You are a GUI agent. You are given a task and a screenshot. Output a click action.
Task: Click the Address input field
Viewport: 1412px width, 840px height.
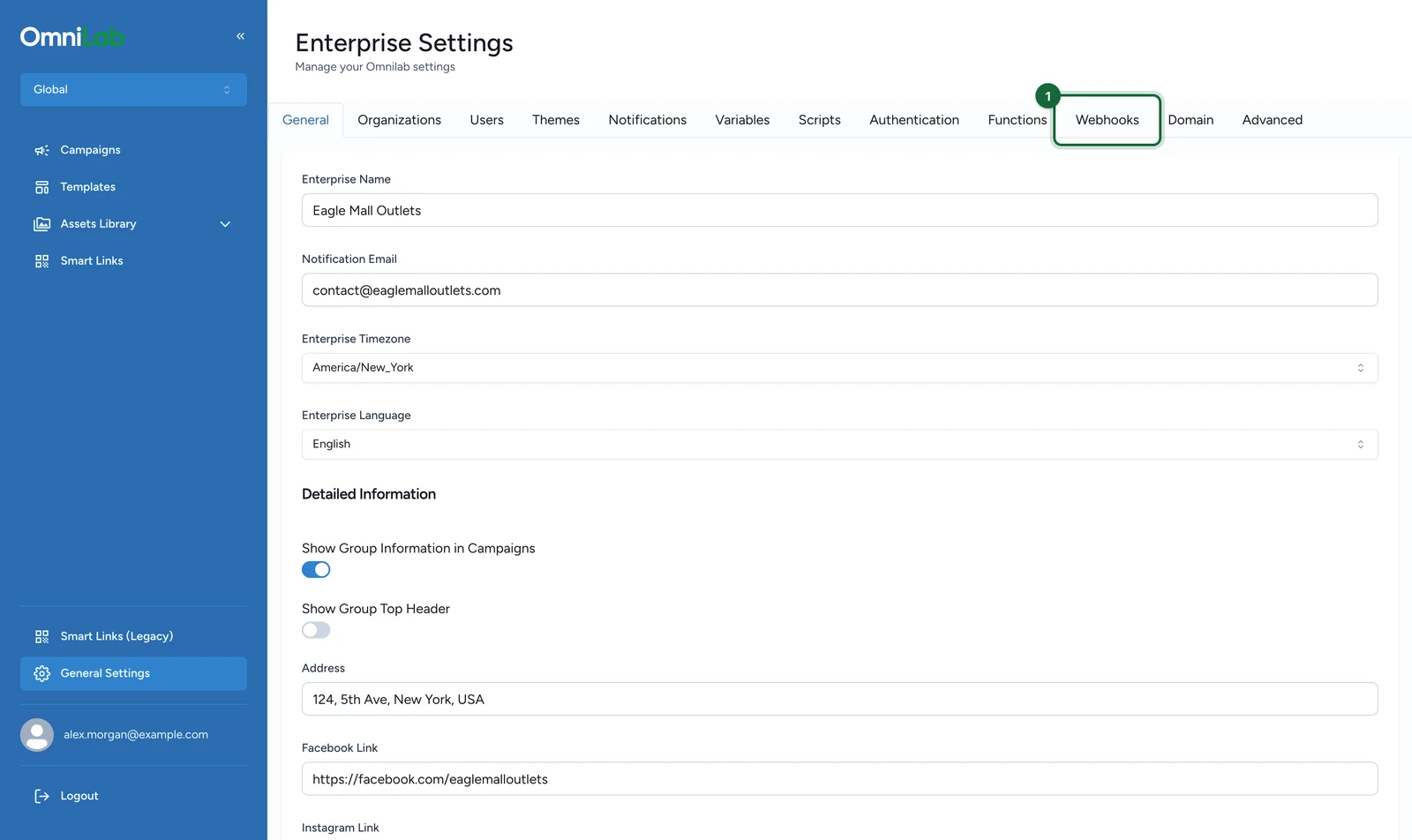[839, 699]
